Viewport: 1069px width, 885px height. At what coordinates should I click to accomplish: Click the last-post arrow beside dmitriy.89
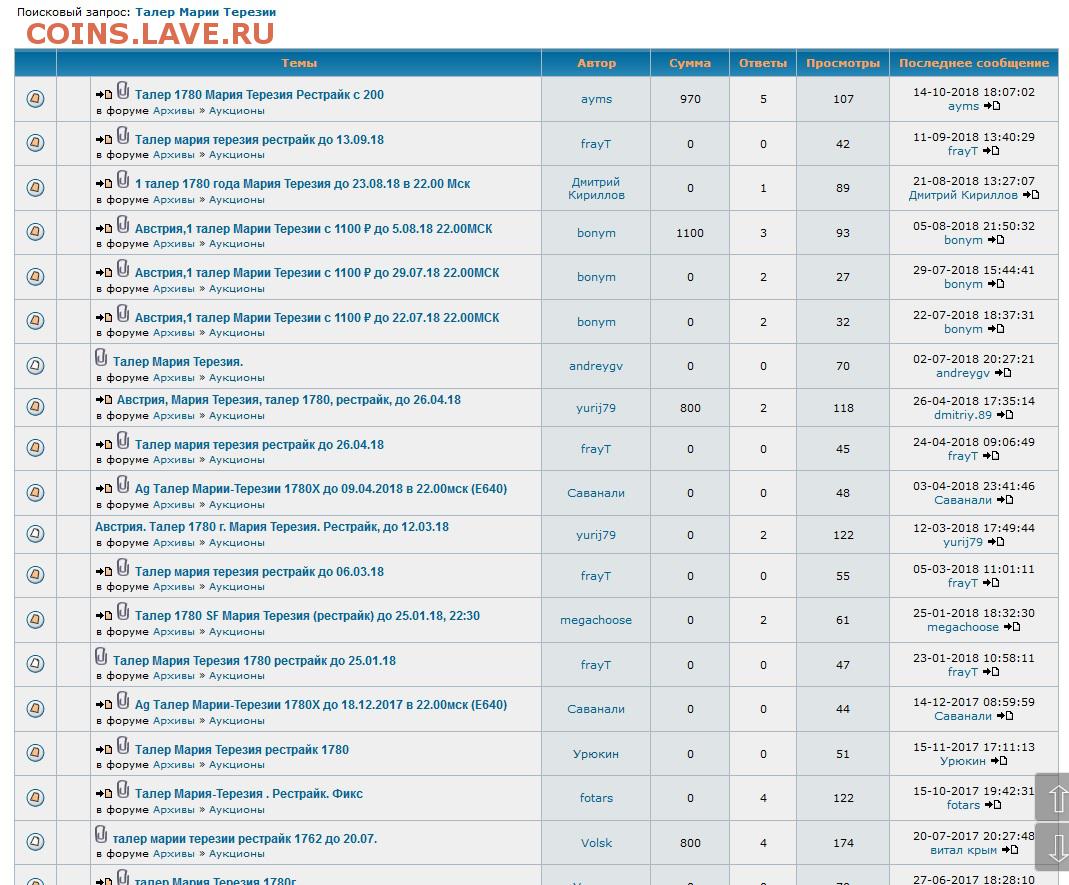[x=1006, y=415]
